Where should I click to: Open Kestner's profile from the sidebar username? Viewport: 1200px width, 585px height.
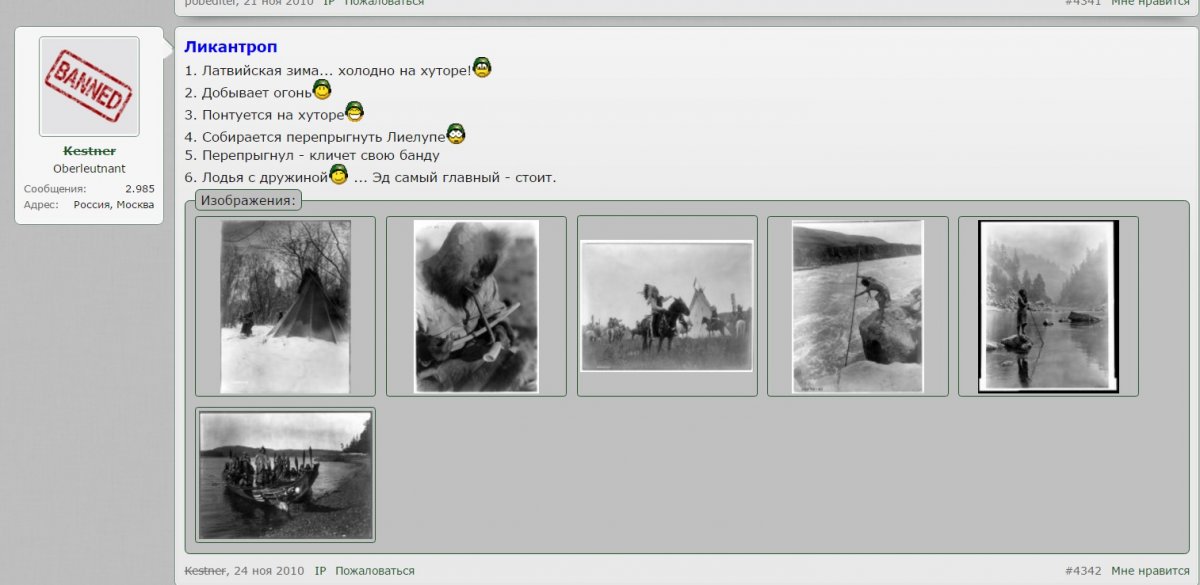coord(89,151)
